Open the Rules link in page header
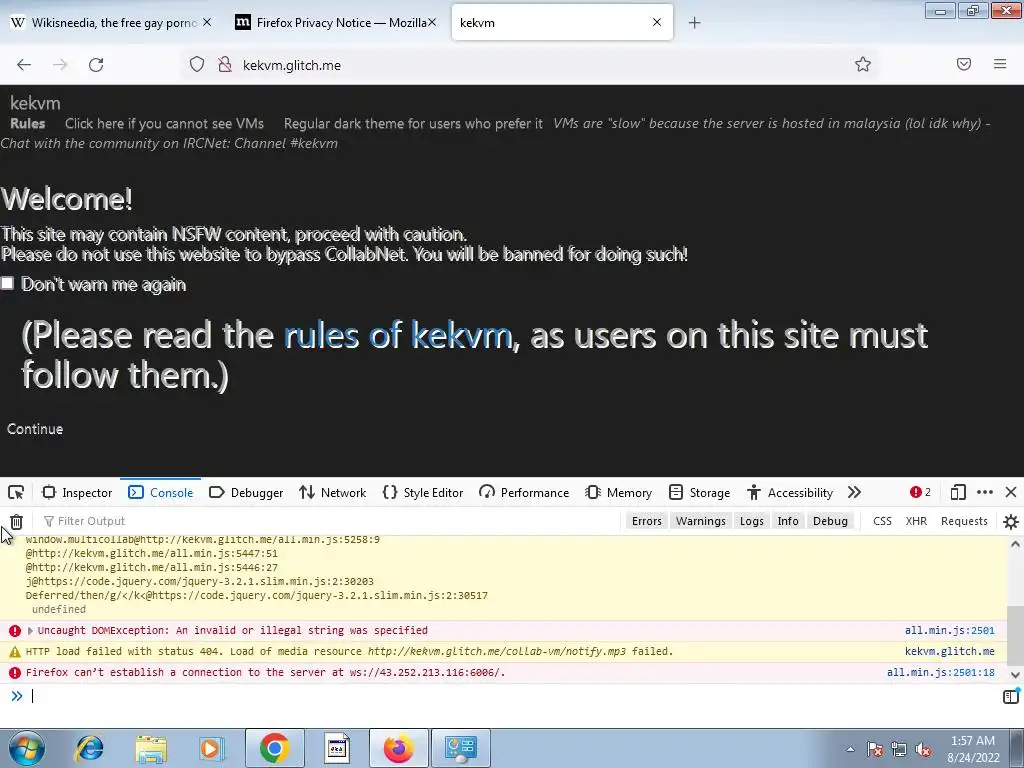Image resolution: width=1024 pixels, height=768 pixels. coord(27,123)
